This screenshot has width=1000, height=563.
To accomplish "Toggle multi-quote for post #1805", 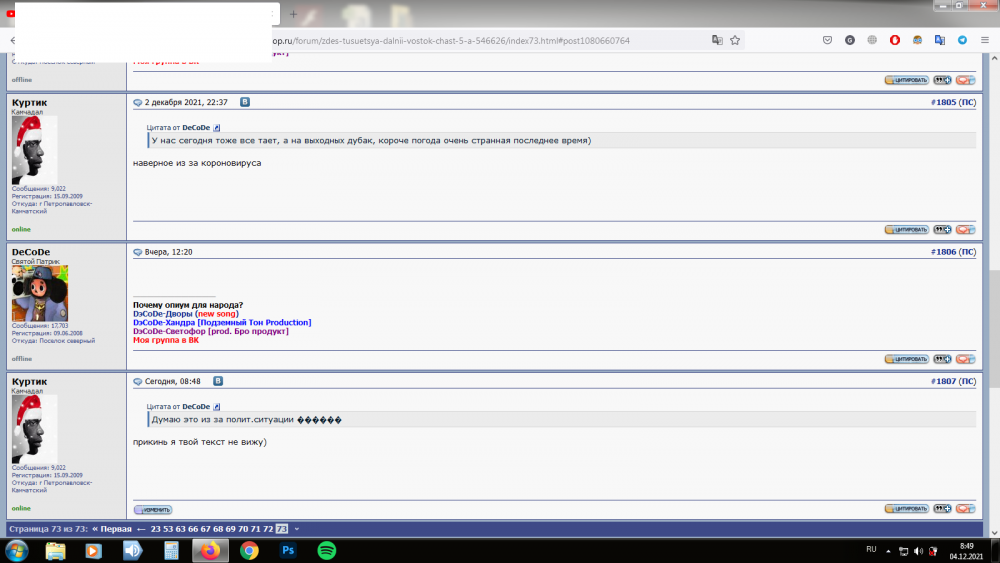I will (942, 230).
